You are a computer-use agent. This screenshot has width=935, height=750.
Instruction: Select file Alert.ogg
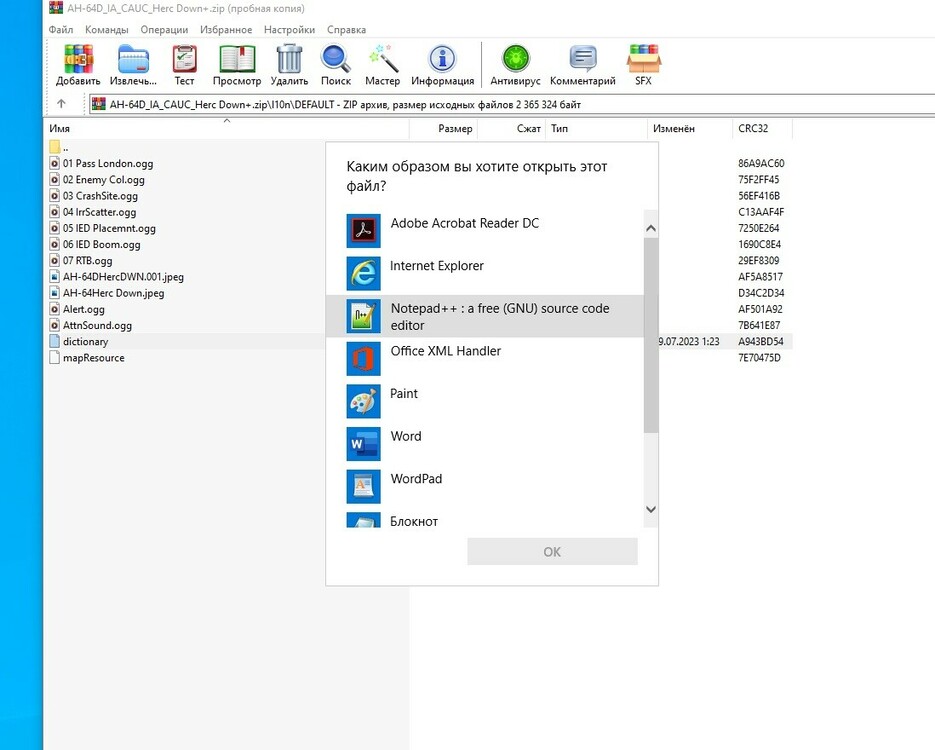coord(84,309)
